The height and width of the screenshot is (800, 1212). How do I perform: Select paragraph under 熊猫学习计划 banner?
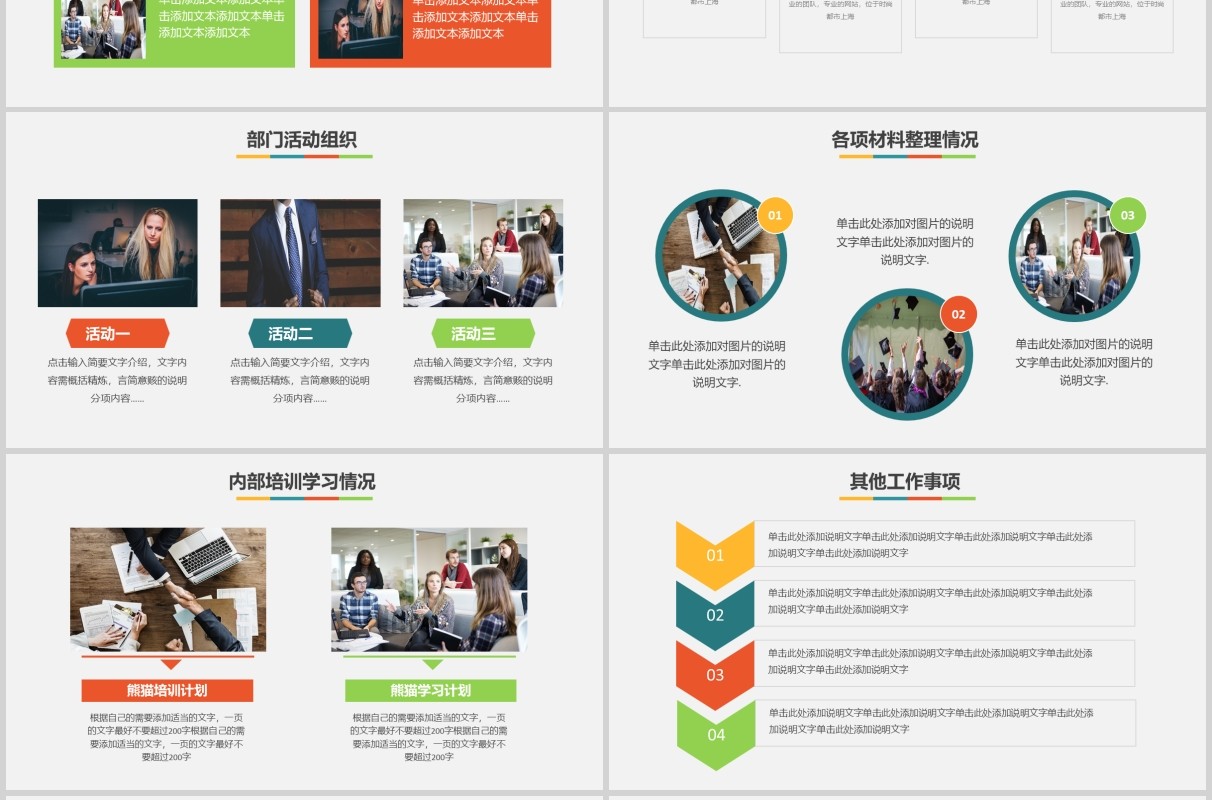tap(429, 737)
